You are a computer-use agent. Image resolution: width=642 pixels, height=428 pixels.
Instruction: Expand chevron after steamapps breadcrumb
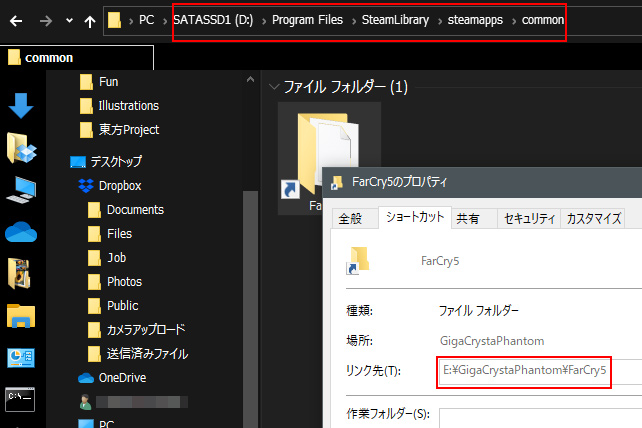[x=513, y=21]
